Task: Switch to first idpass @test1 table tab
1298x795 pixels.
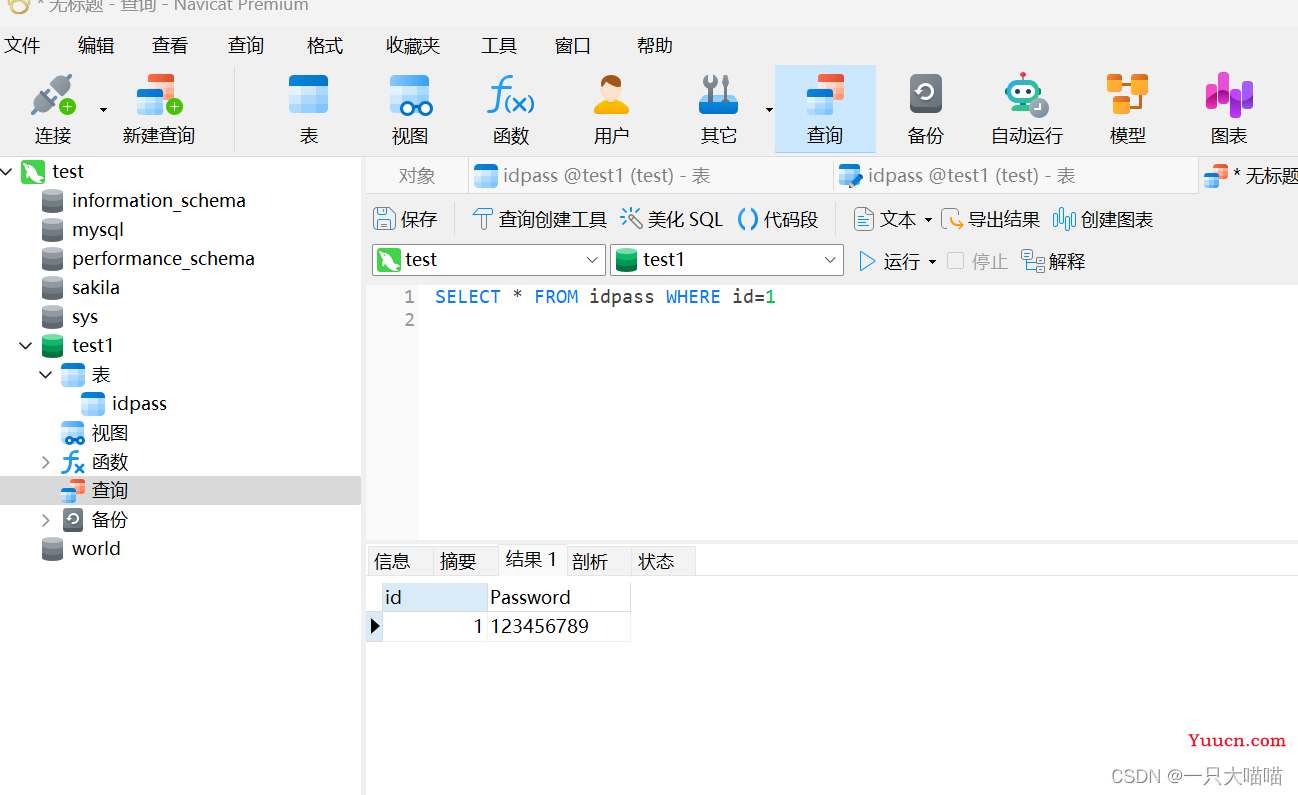Action: click(650, 176)
